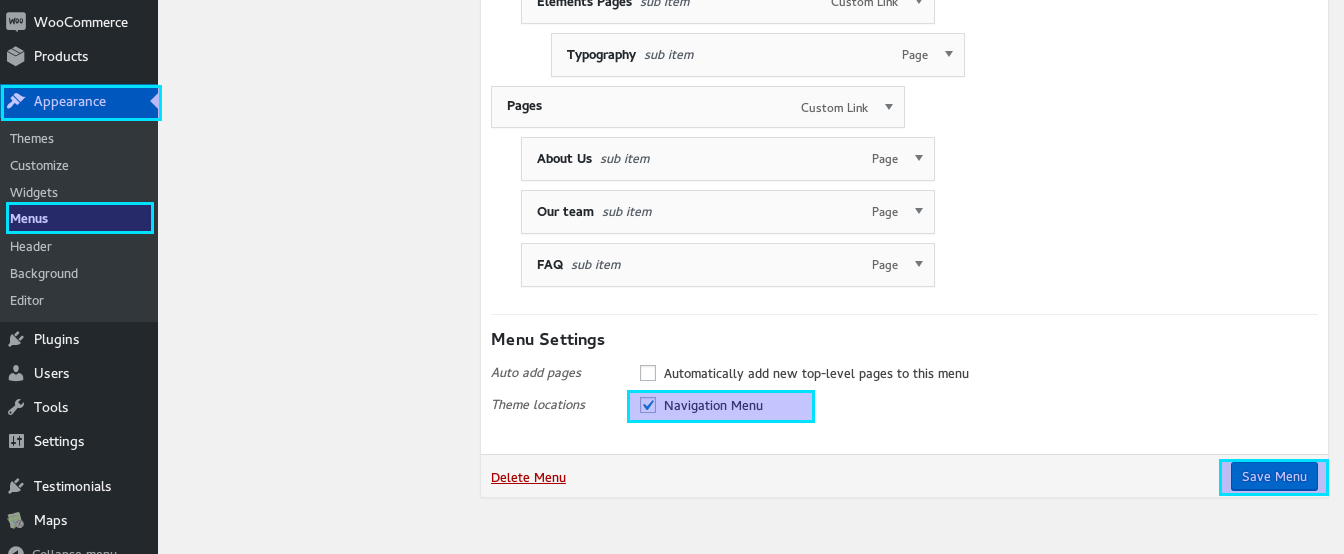This screenshot has height=554, width=1344.
Task: Open the Appearance menu
Action: tap(79, 101)
